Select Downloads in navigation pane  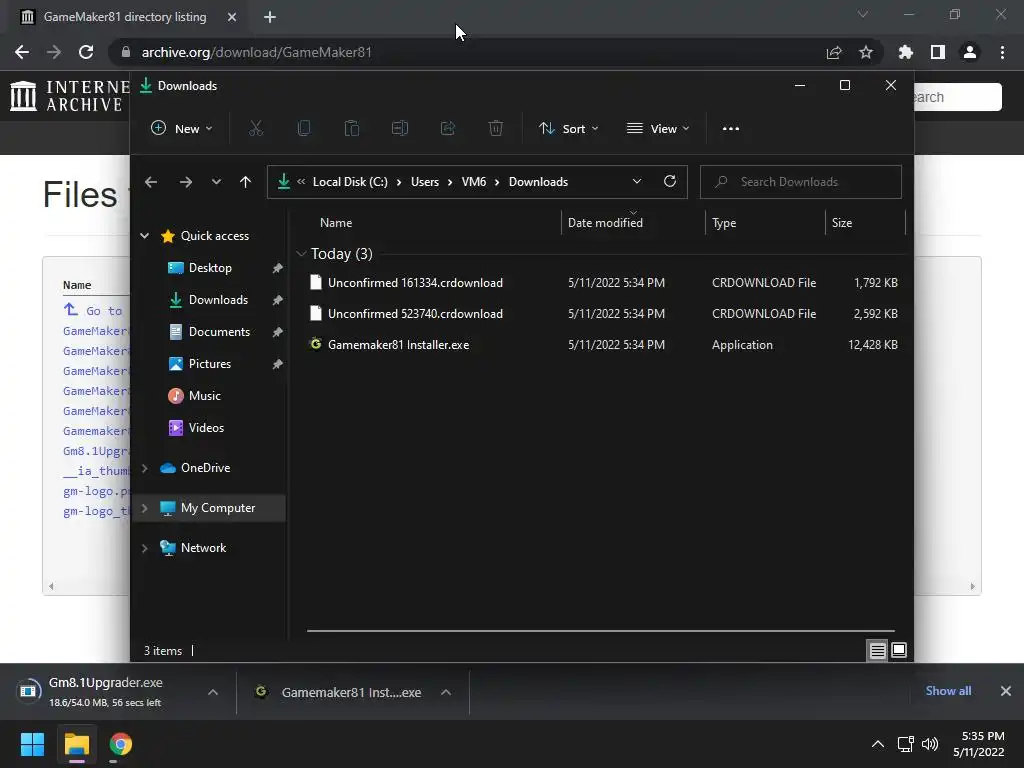(218, 300)
